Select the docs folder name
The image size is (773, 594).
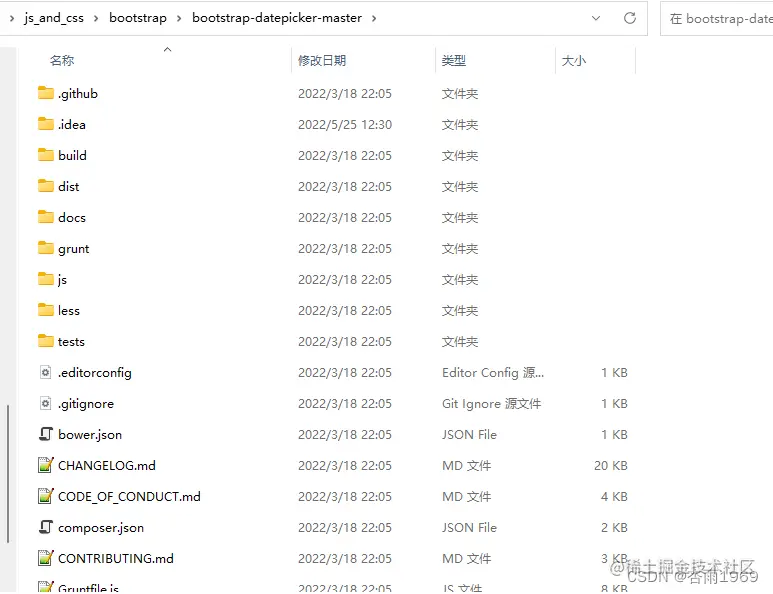[72, 218]
